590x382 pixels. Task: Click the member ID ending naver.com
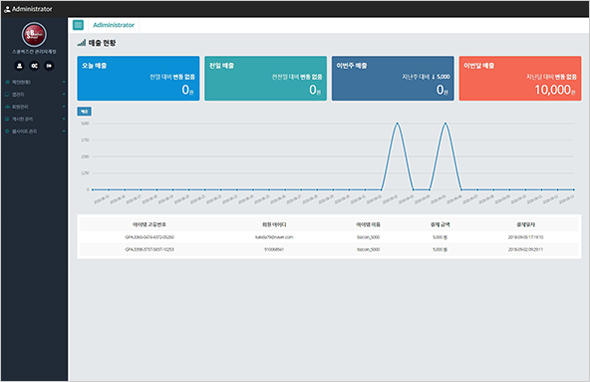point(274,237)
